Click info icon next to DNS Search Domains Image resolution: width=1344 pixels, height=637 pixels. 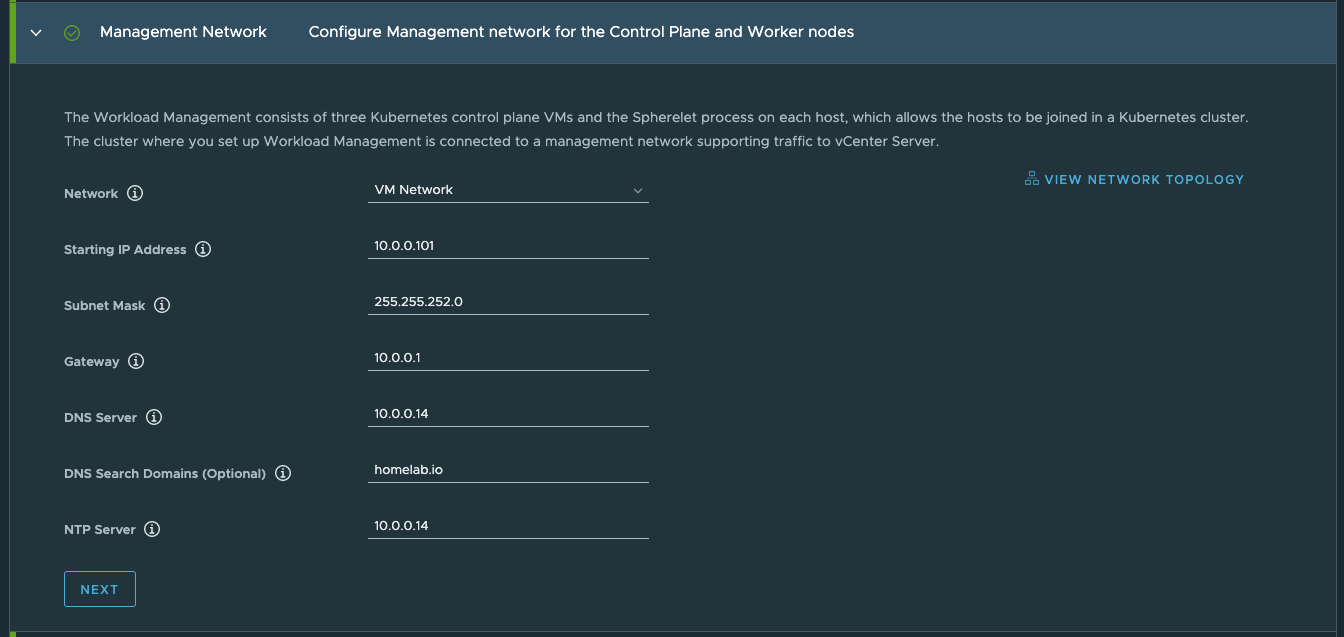[283, 473]
